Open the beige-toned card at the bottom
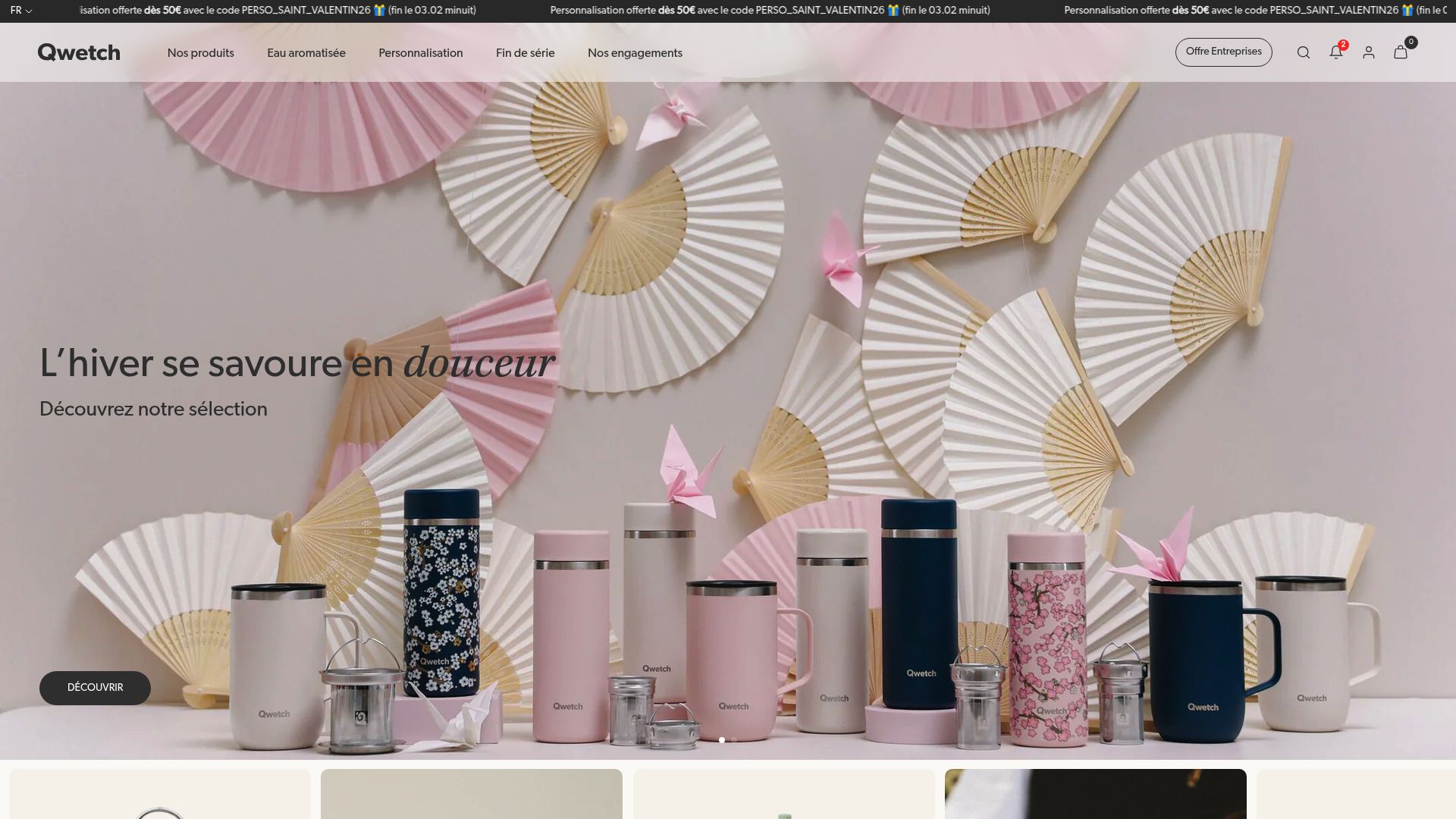Viewport: 1456px width, 819px height. [472, 794]
